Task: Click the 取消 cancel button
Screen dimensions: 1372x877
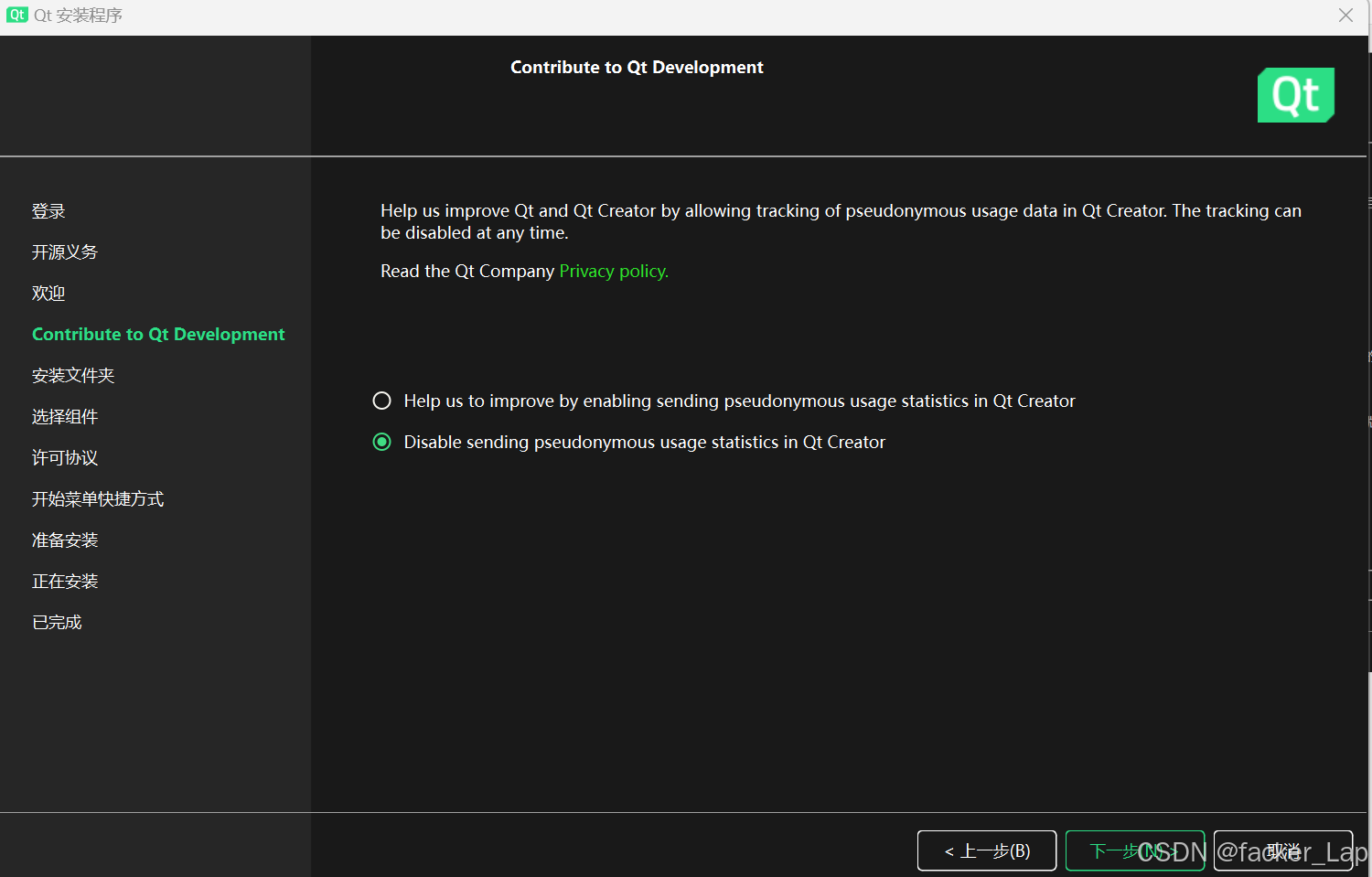Action: pos(1283,850)
